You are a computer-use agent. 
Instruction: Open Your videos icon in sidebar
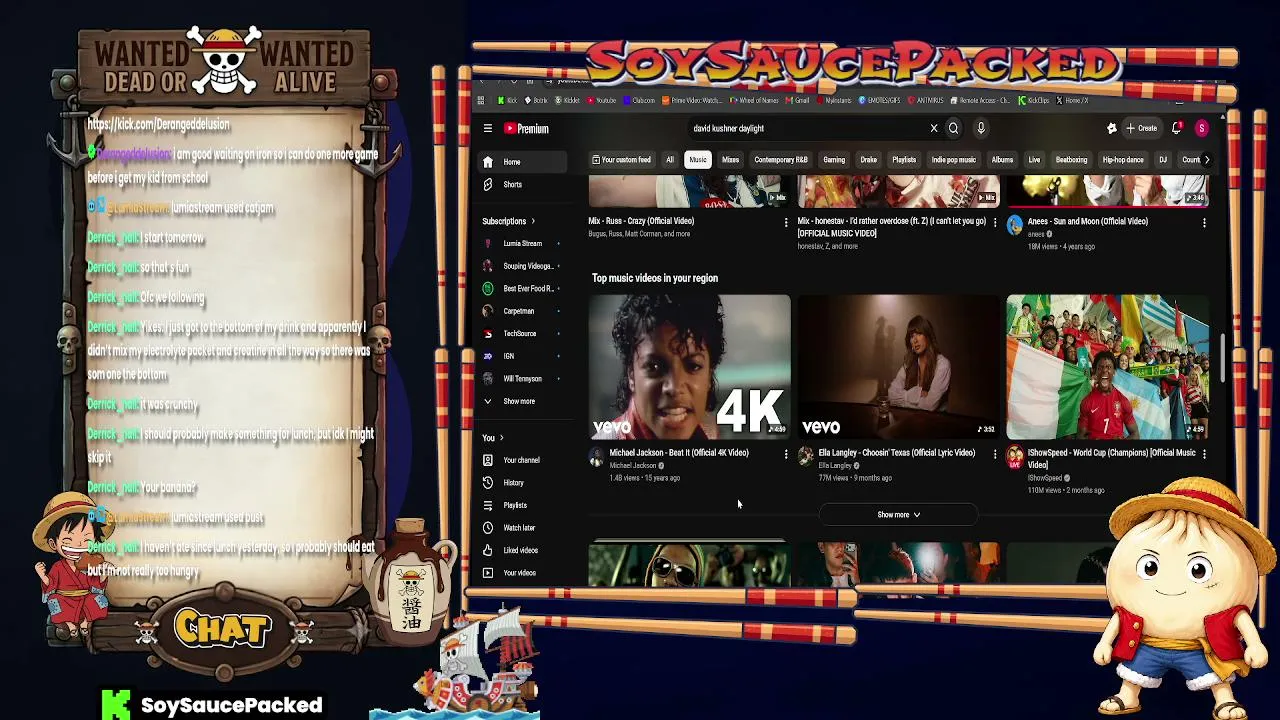(x=488, y=573)
